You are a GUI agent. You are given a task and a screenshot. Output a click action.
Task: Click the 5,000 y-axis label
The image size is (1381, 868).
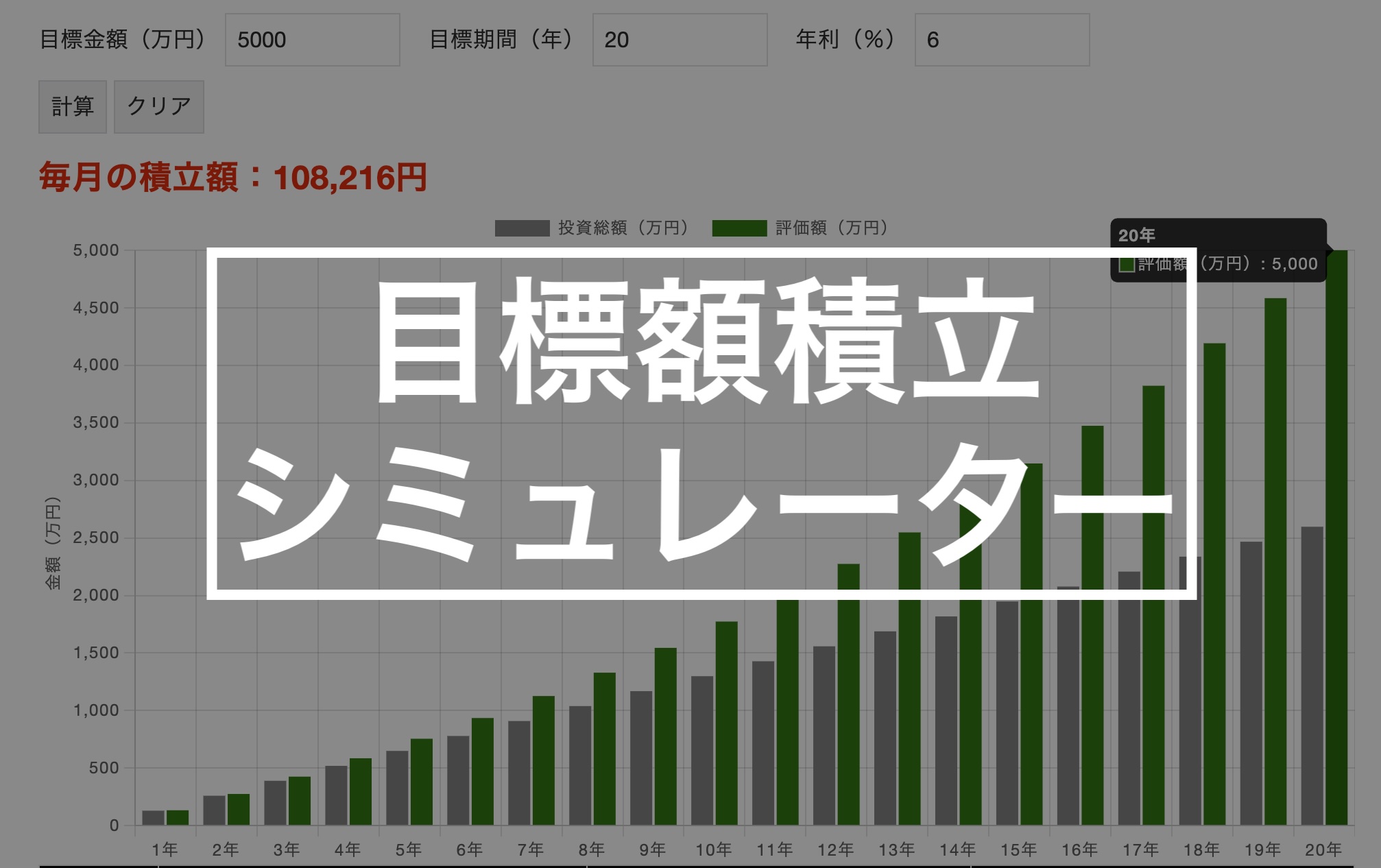[x=96, y=250]
